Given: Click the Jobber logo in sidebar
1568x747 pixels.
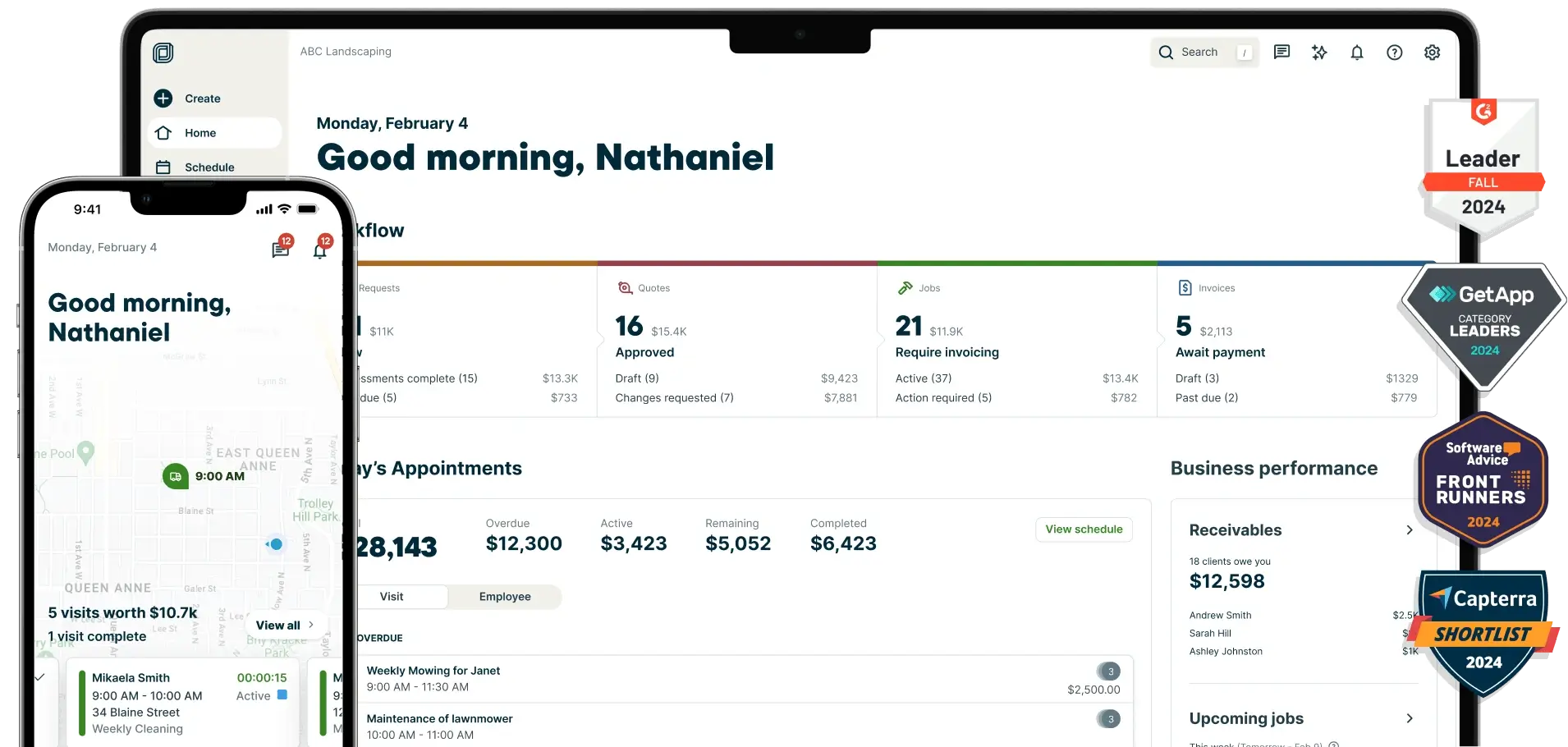Looking at the screenshot, I should click(x=163, y=53).
